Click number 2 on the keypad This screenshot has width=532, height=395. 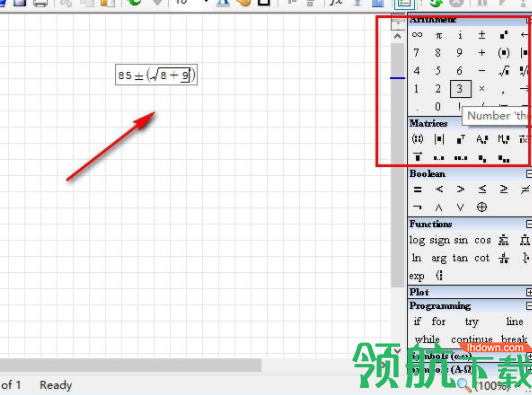[438, 89]
